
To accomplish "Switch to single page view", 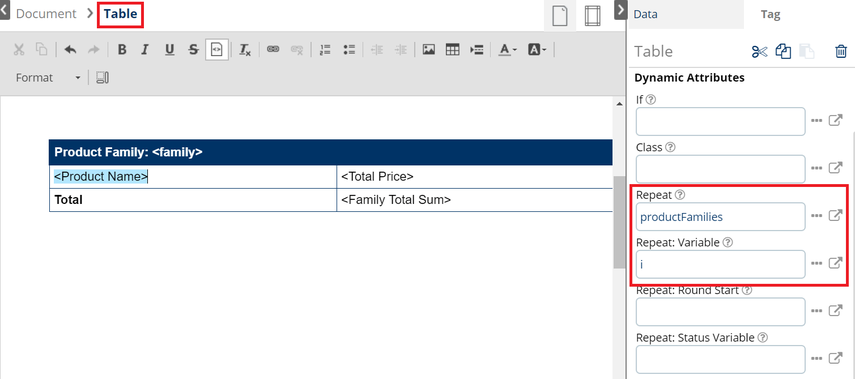I will tap(560, 15).
